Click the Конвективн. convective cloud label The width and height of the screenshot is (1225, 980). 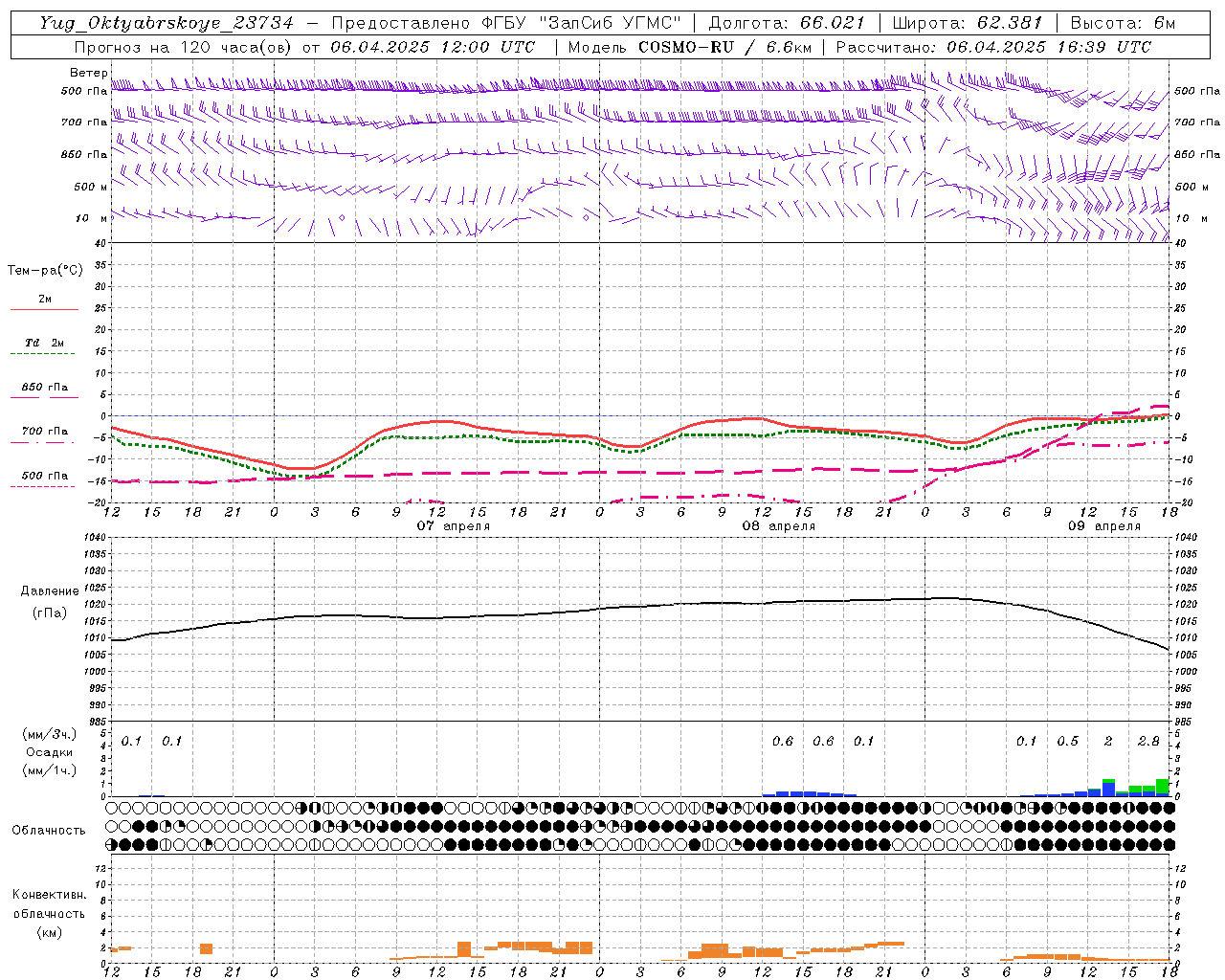[x=49, y=894]
